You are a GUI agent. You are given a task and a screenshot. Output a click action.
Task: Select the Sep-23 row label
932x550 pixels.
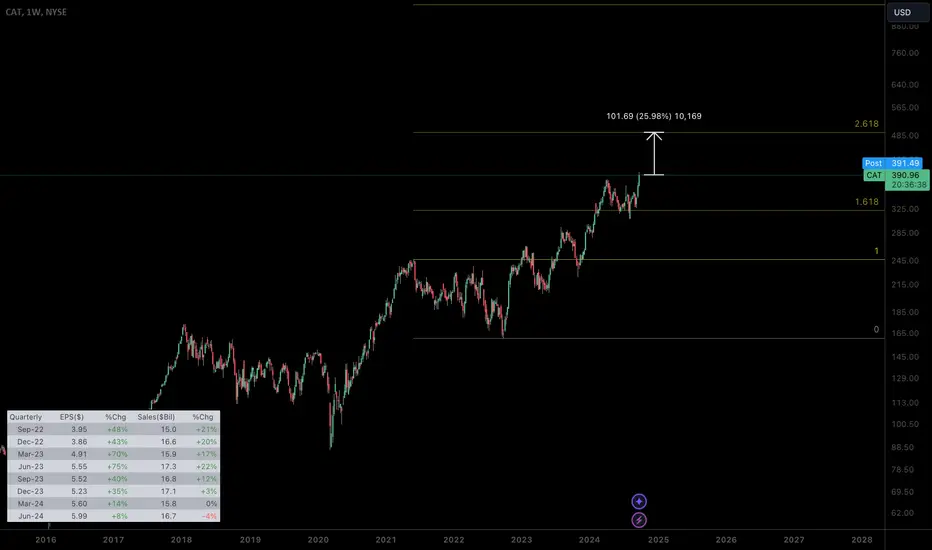tap(30, 479)
